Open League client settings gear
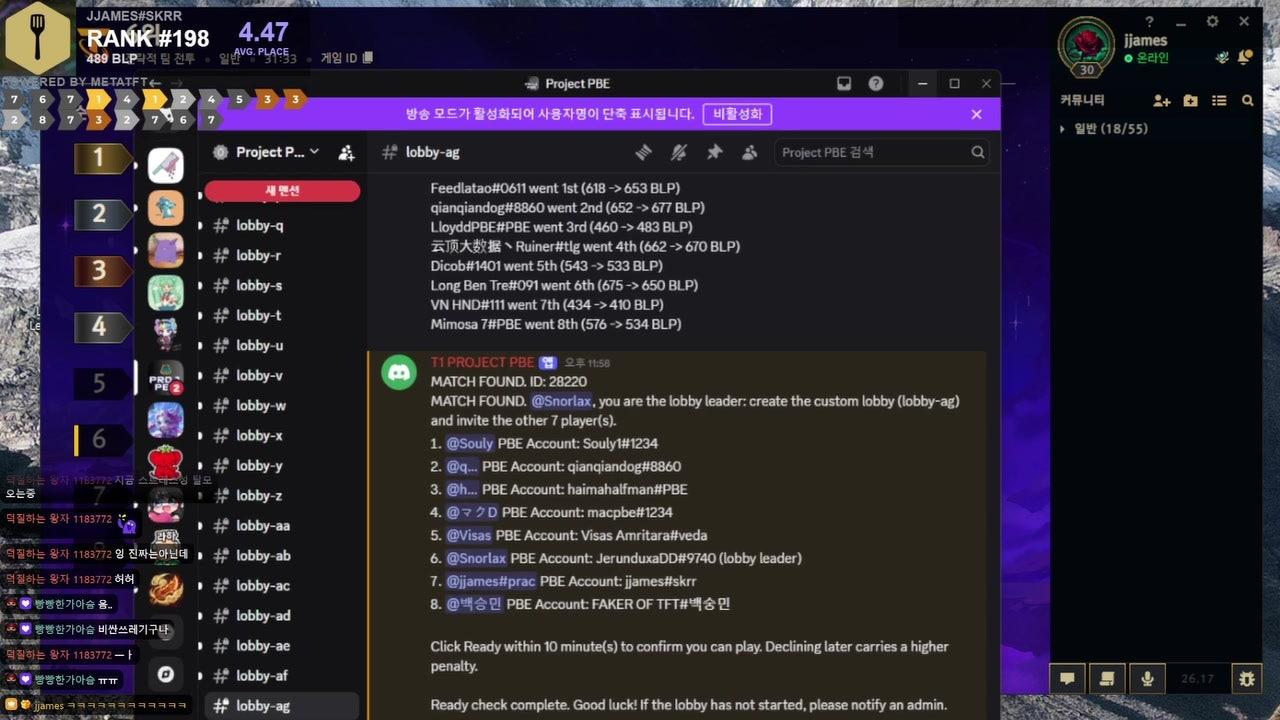This screenshot has height=720, width=1280. point(1212,21)
